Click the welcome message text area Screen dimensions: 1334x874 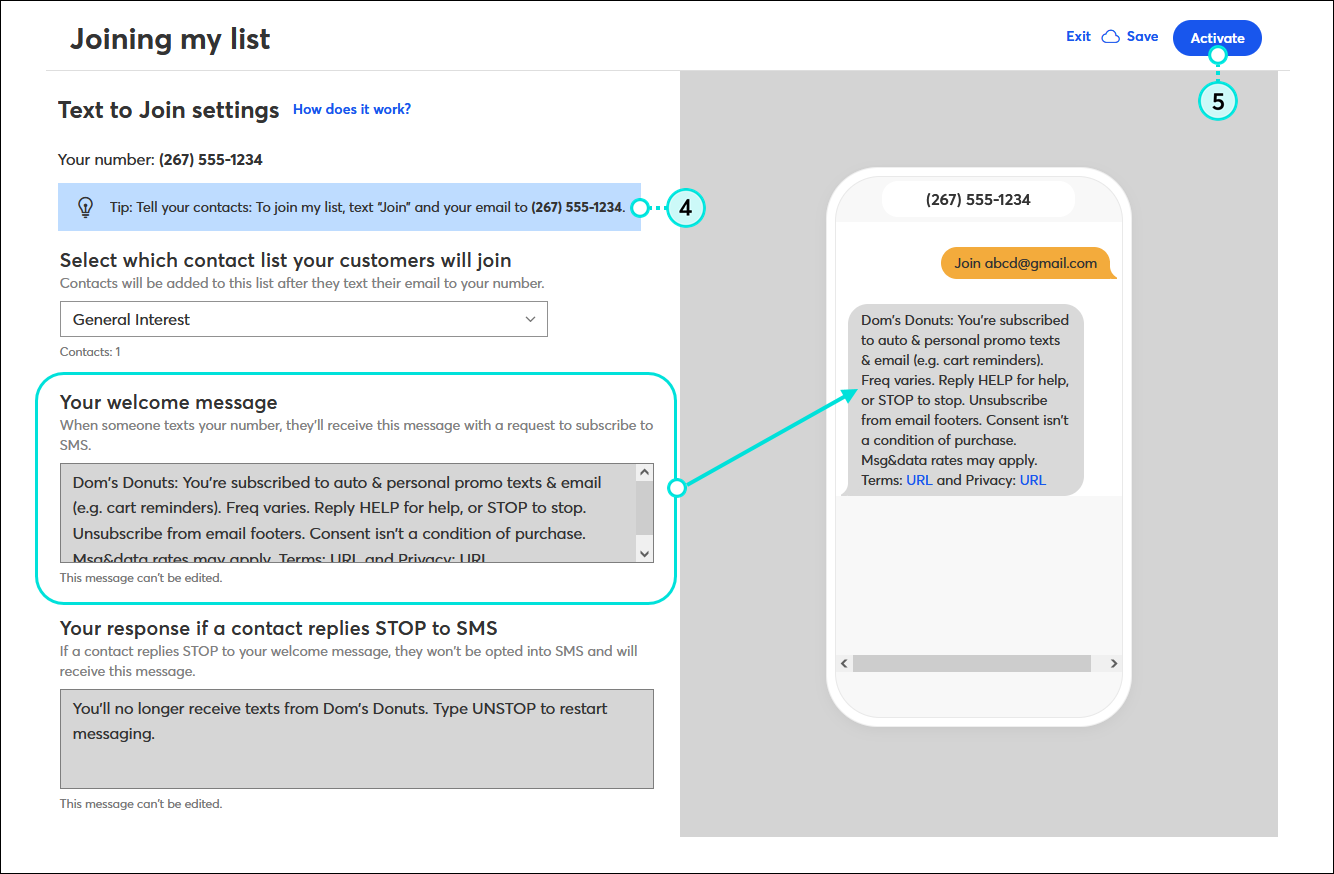[347, 512]
